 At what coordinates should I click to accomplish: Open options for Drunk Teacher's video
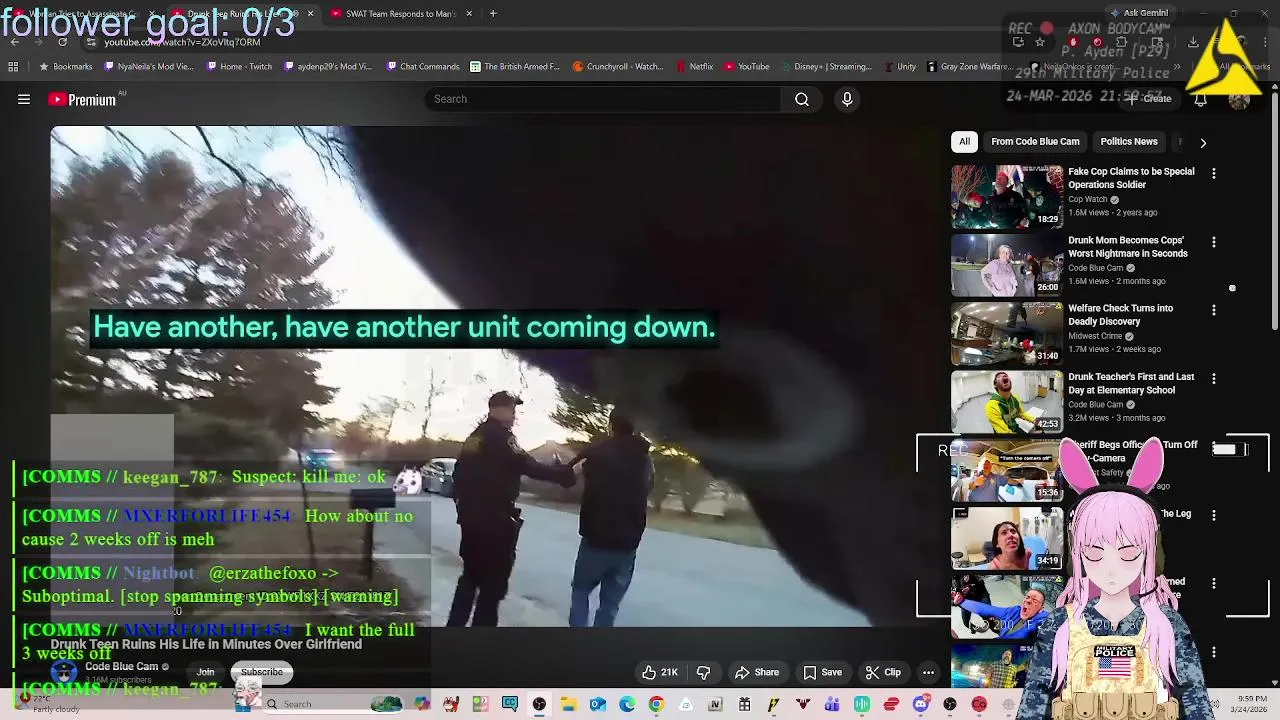tap(1214, 379)
